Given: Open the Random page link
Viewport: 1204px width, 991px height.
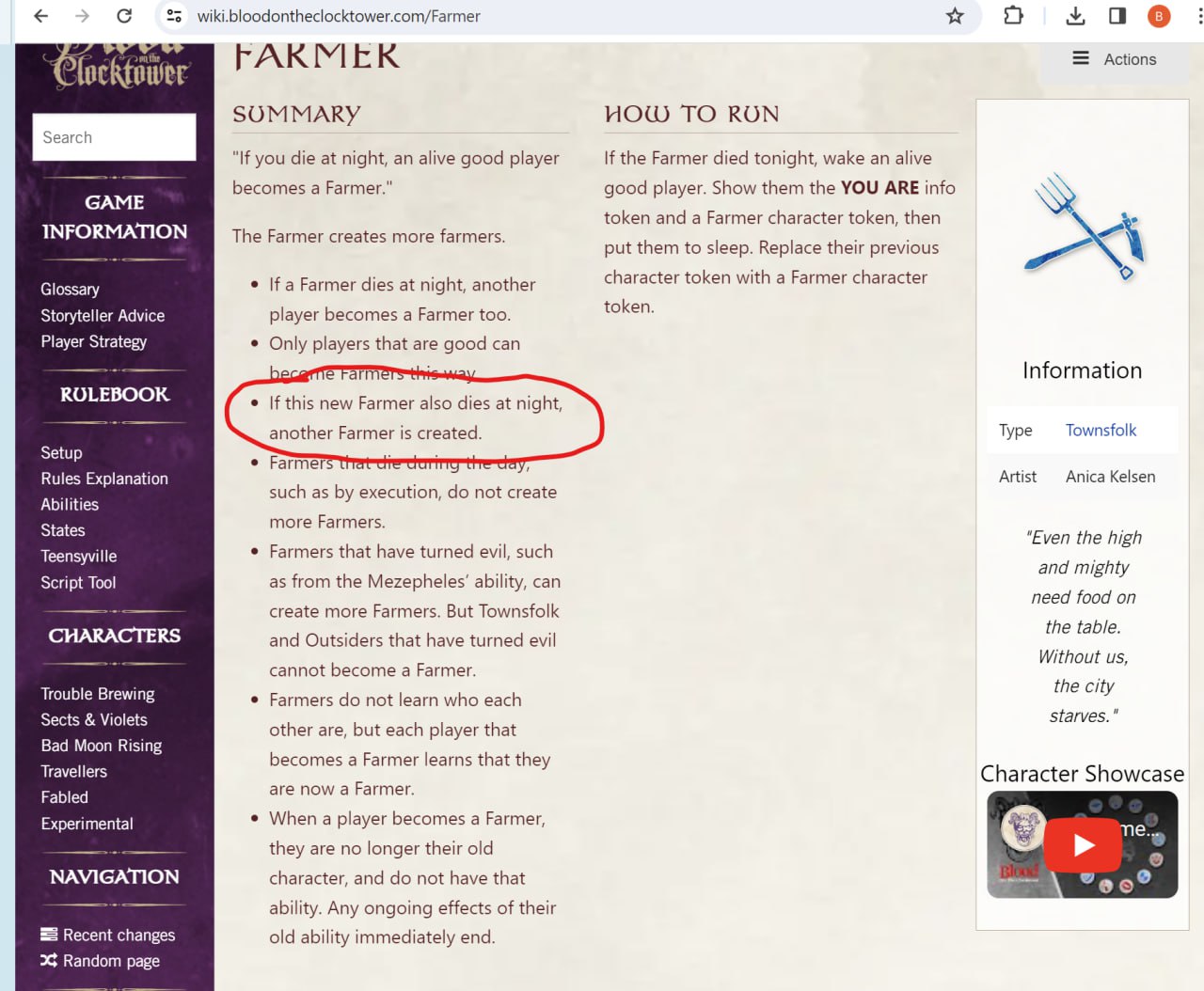Looking at the screenshot, I should (x=101, y=961).
